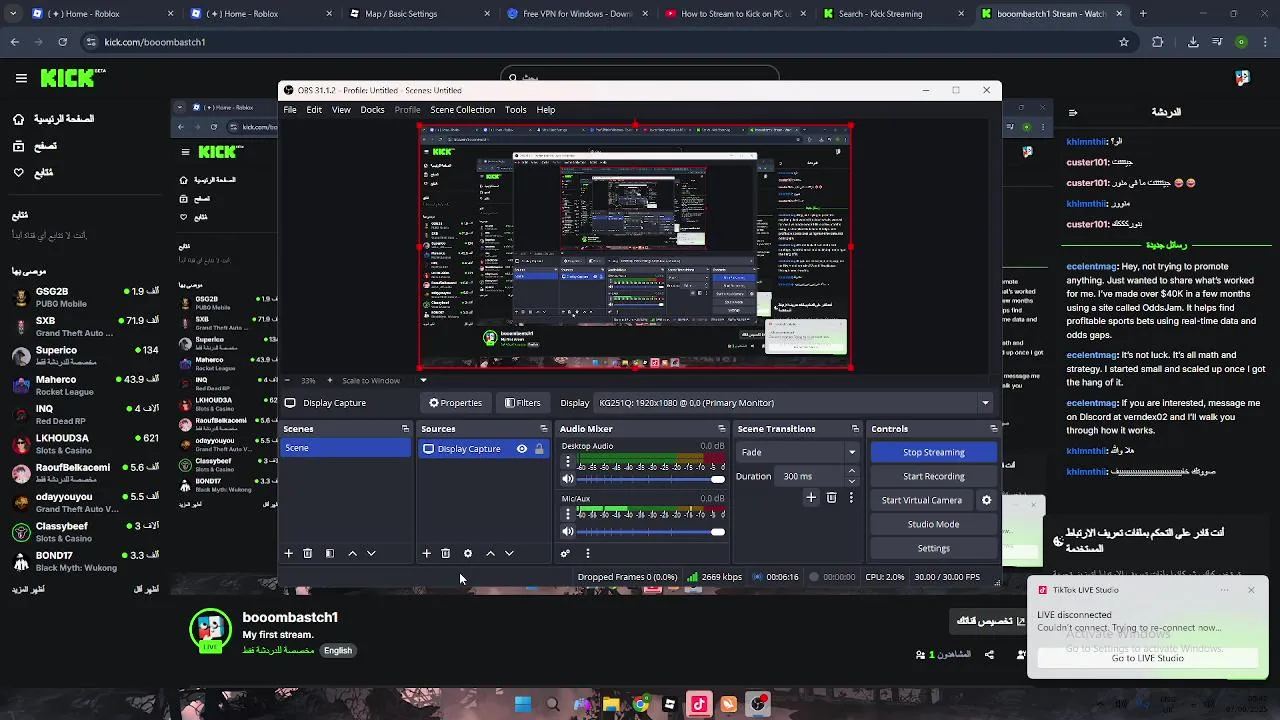Open scene filters icon in Scenes panel
The width and height of the screenshot is (1280, 720).
pyautogui.click(x=330, y=553)
